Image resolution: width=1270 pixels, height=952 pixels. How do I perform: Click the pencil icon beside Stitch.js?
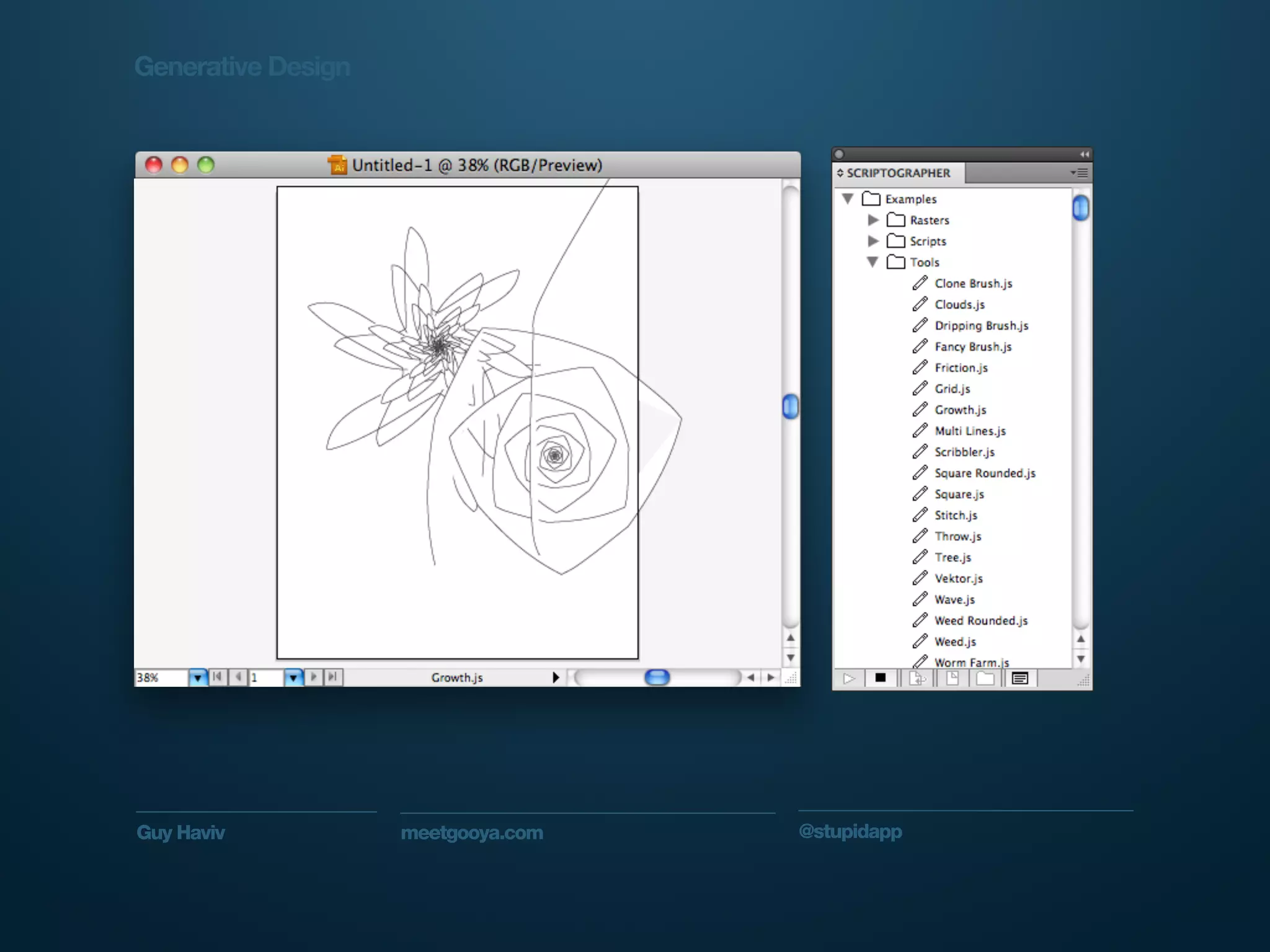[x=920, y=514]
